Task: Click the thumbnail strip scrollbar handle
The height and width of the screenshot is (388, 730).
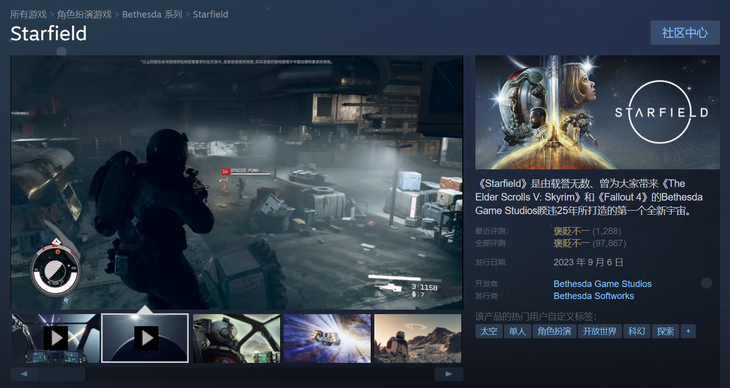Action: pyautogui.click(x=62, y=374)
